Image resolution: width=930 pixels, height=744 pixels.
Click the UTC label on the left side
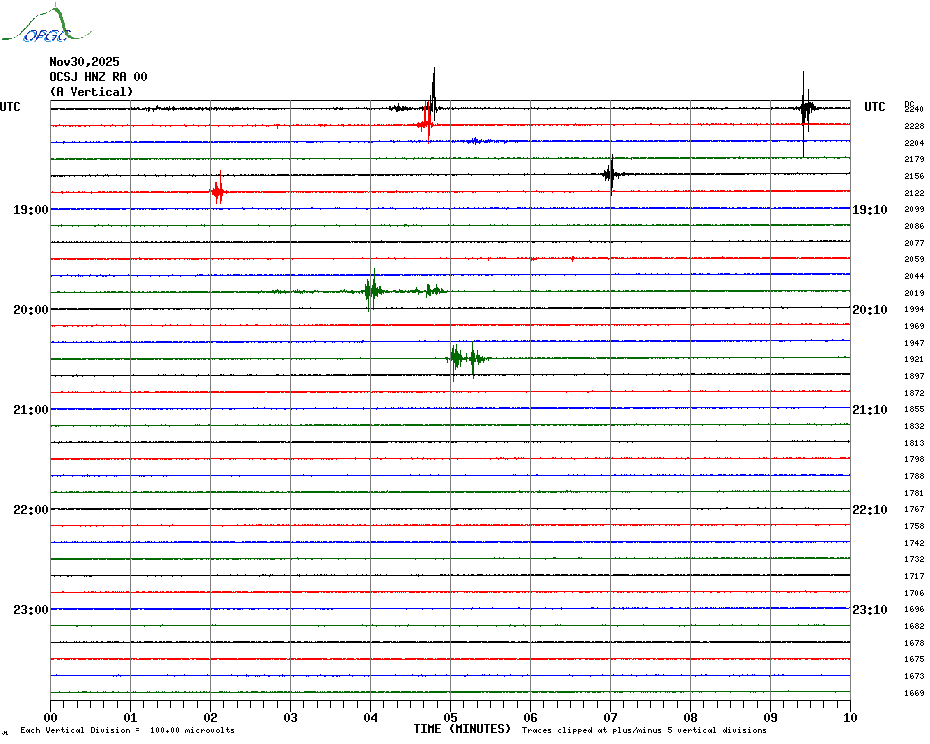[x=10, y=107]
